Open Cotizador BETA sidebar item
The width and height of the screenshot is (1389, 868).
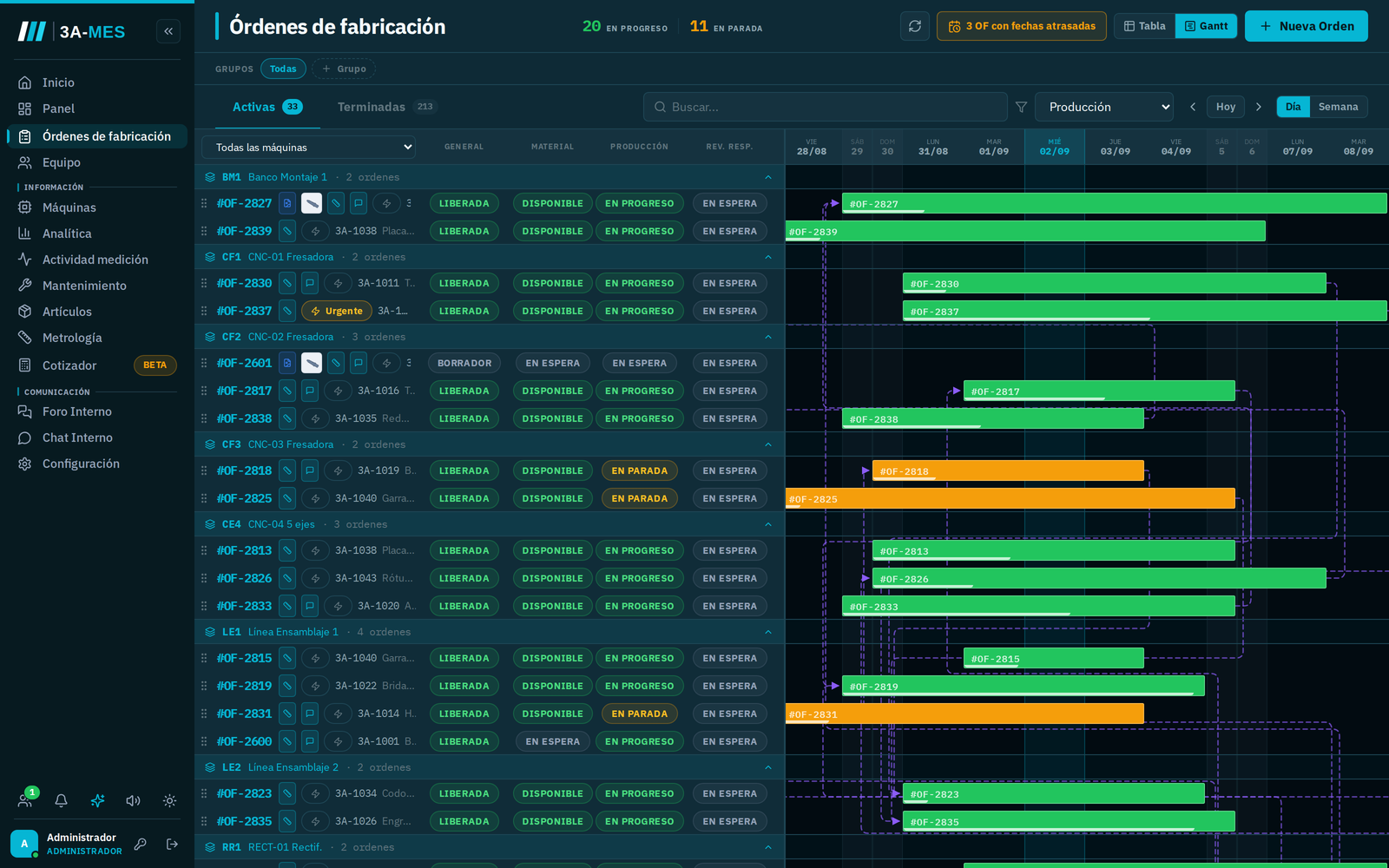point(97,365)
